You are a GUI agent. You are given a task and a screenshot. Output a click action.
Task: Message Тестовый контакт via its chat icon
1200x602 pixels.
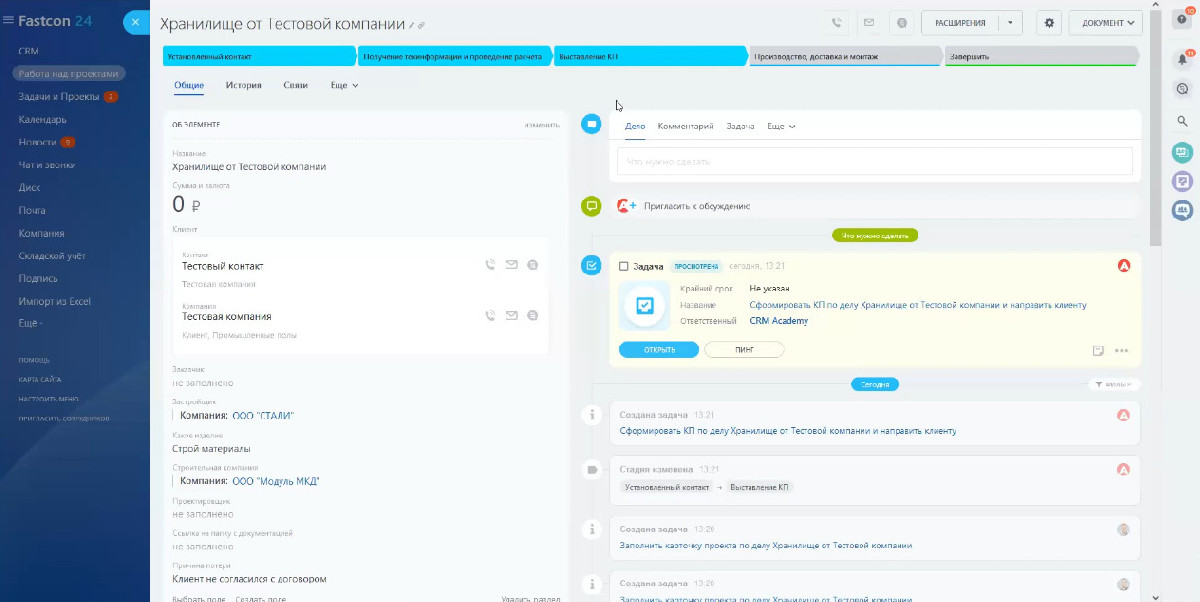[x=532, y=265]
